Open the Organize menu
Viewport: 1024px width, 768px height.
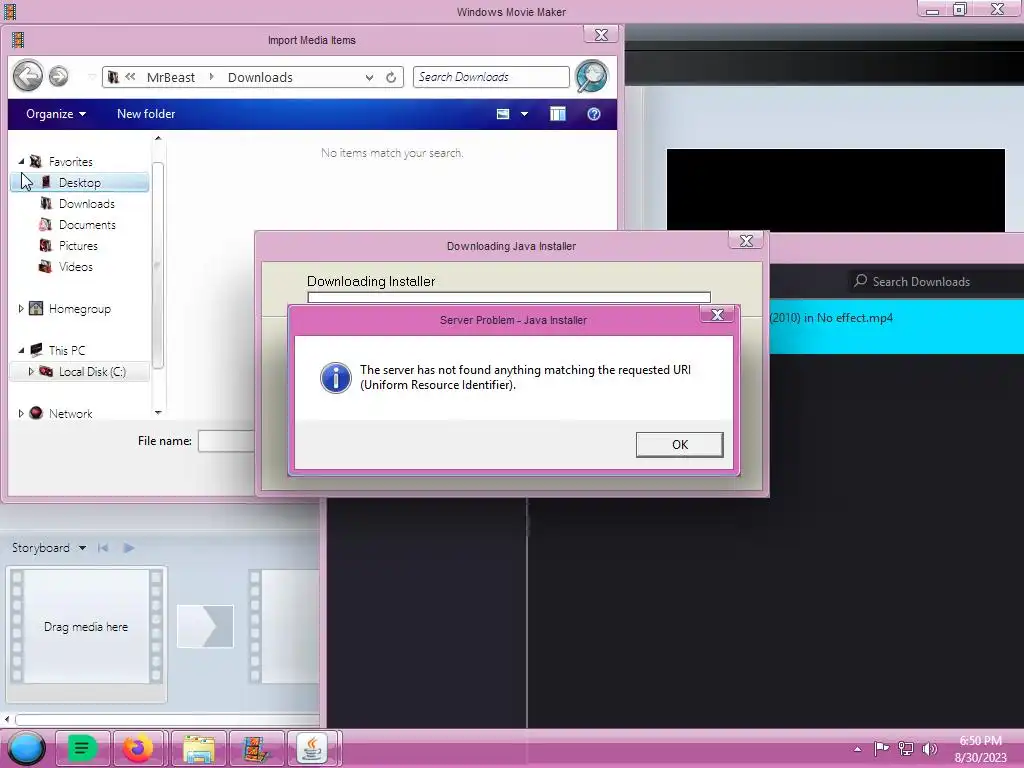tap(56, 114)
